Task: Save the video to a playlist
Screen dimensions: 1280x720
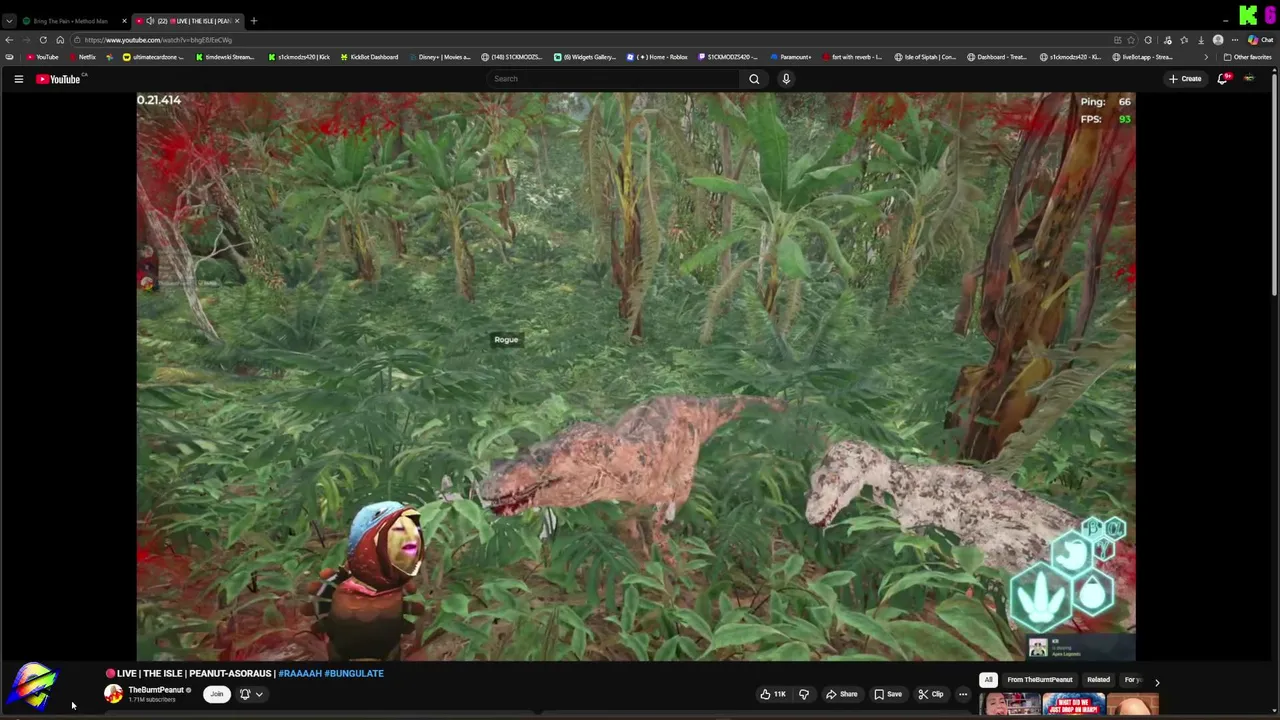Action: [887, 694]
